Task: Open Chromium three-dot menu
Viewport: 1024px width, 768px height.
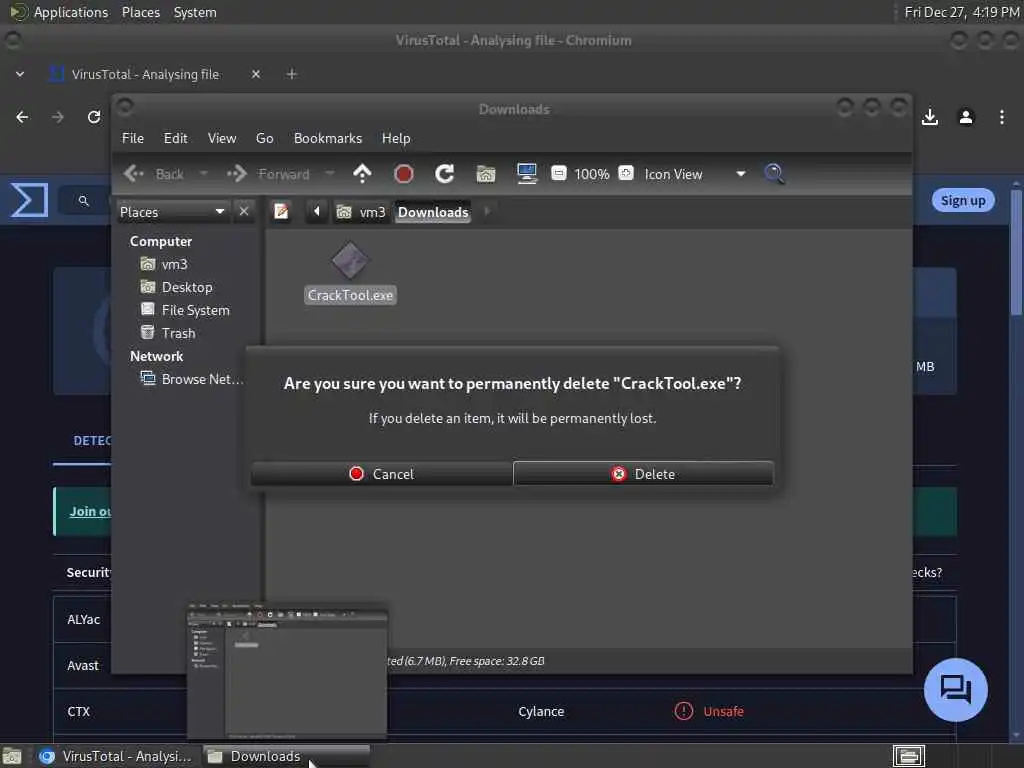Action: click(x=1002, y=117)
